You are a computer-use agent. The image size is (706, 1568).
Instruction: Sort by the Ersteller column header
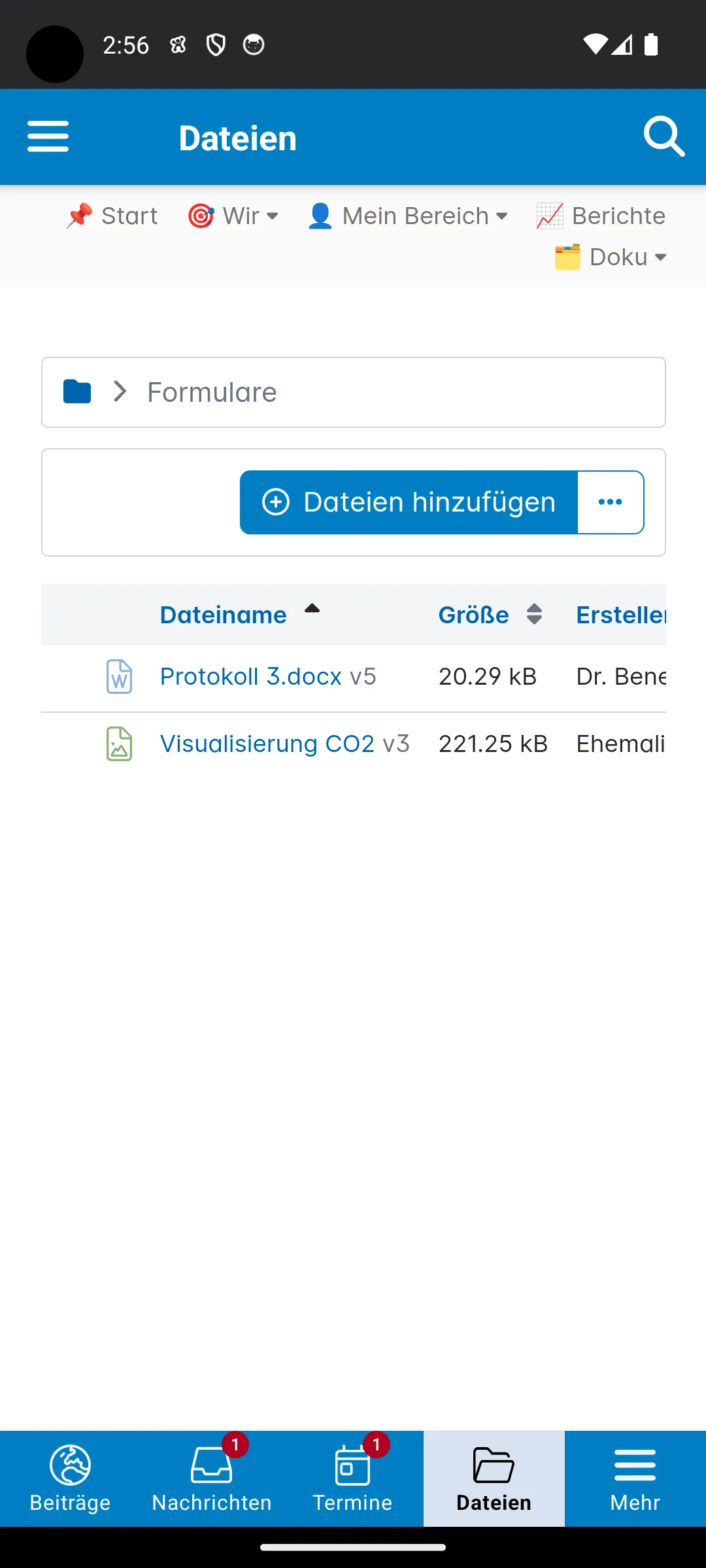click(620, 615)
